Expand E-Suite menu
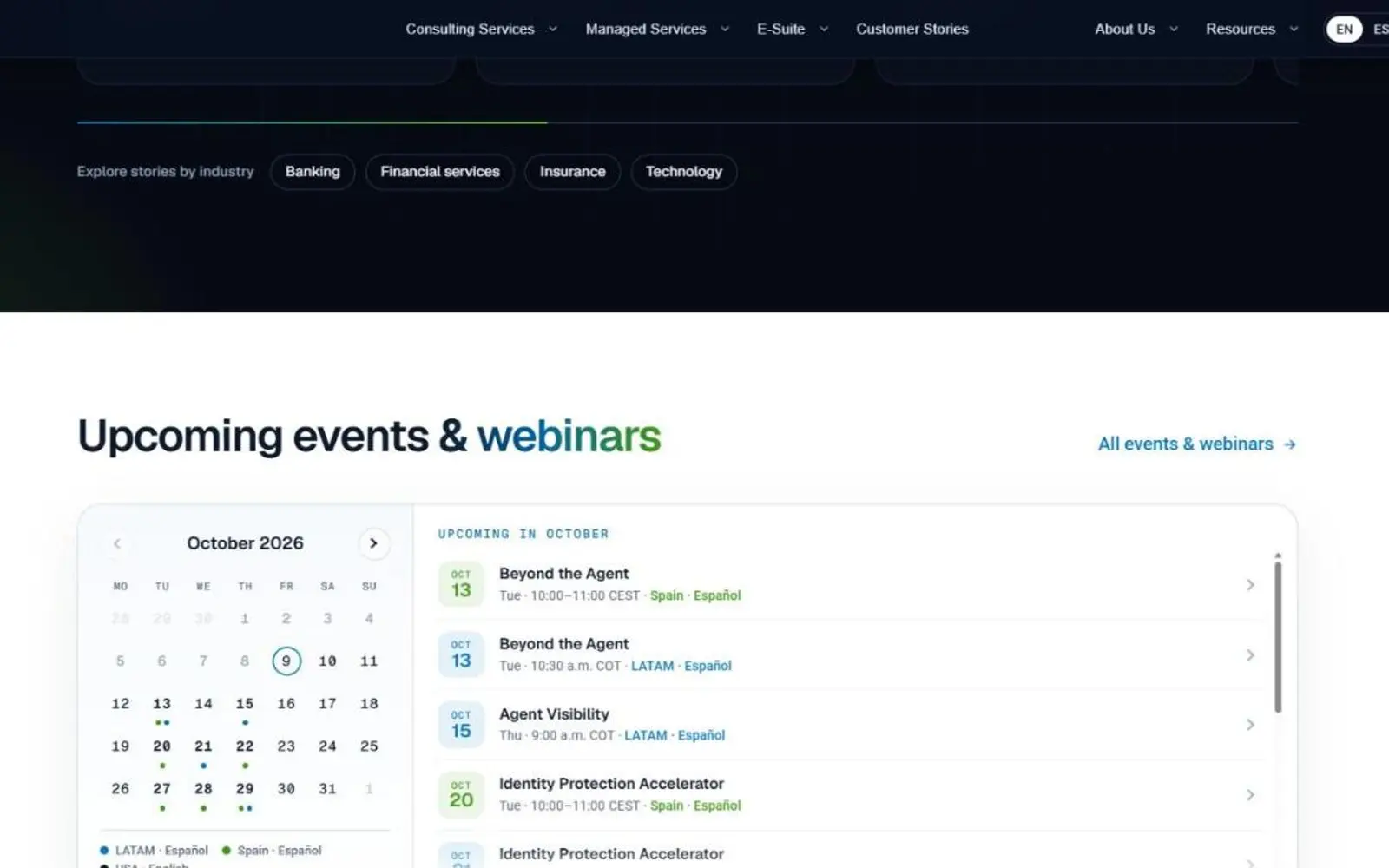Image resolution: width=1389 pixels, height=868 pixels. [x=793, y=29]
